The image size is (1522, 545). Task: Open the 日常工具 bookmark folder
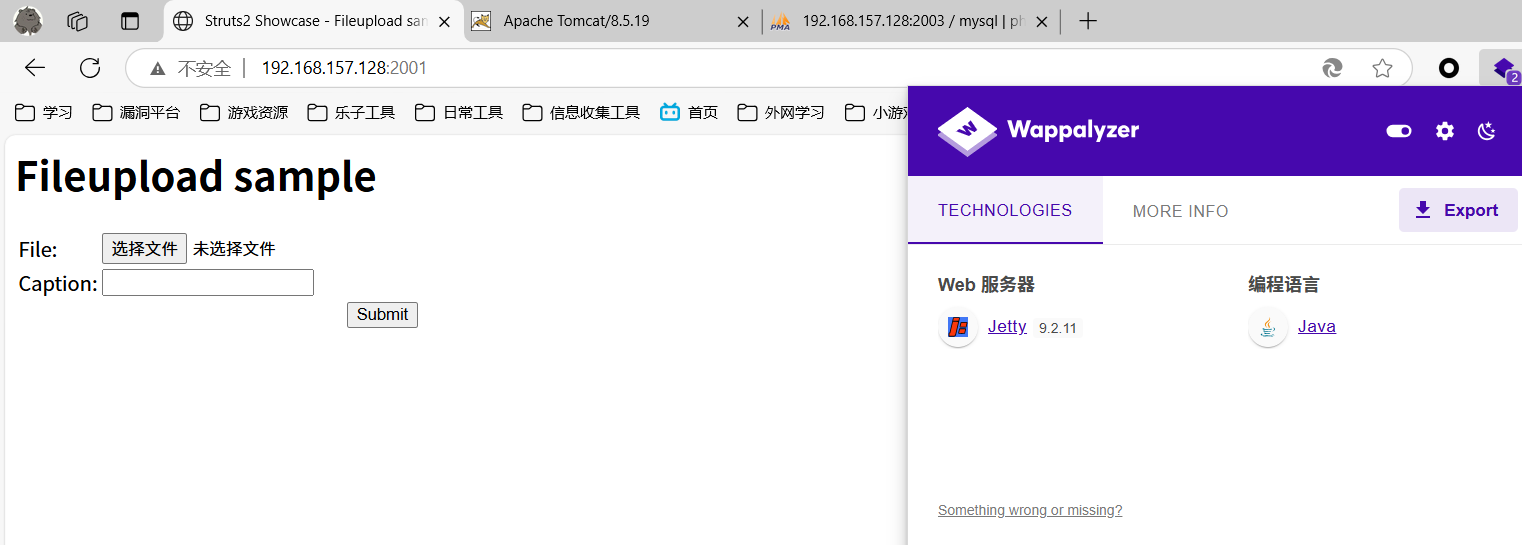pyautogui.click(x=459, y=112)
